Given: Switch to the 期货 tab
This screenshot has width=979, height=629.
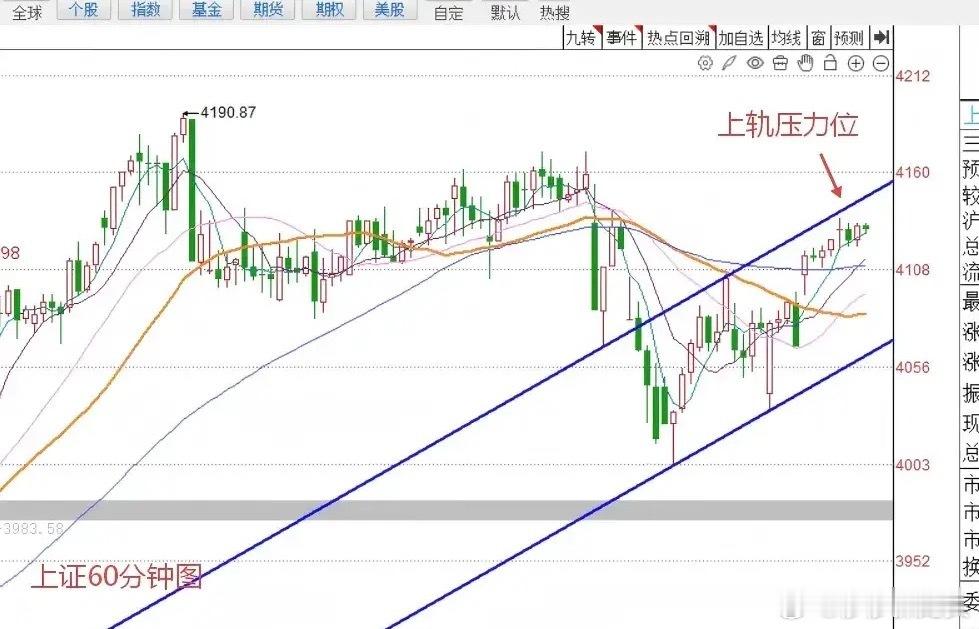Looking at the screenshot, I should [x=268, y=9].
